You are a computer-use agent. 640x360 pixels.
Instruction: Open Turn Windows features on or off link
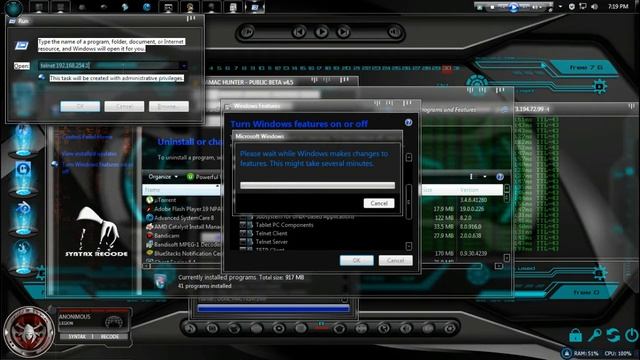click(97, 168)
